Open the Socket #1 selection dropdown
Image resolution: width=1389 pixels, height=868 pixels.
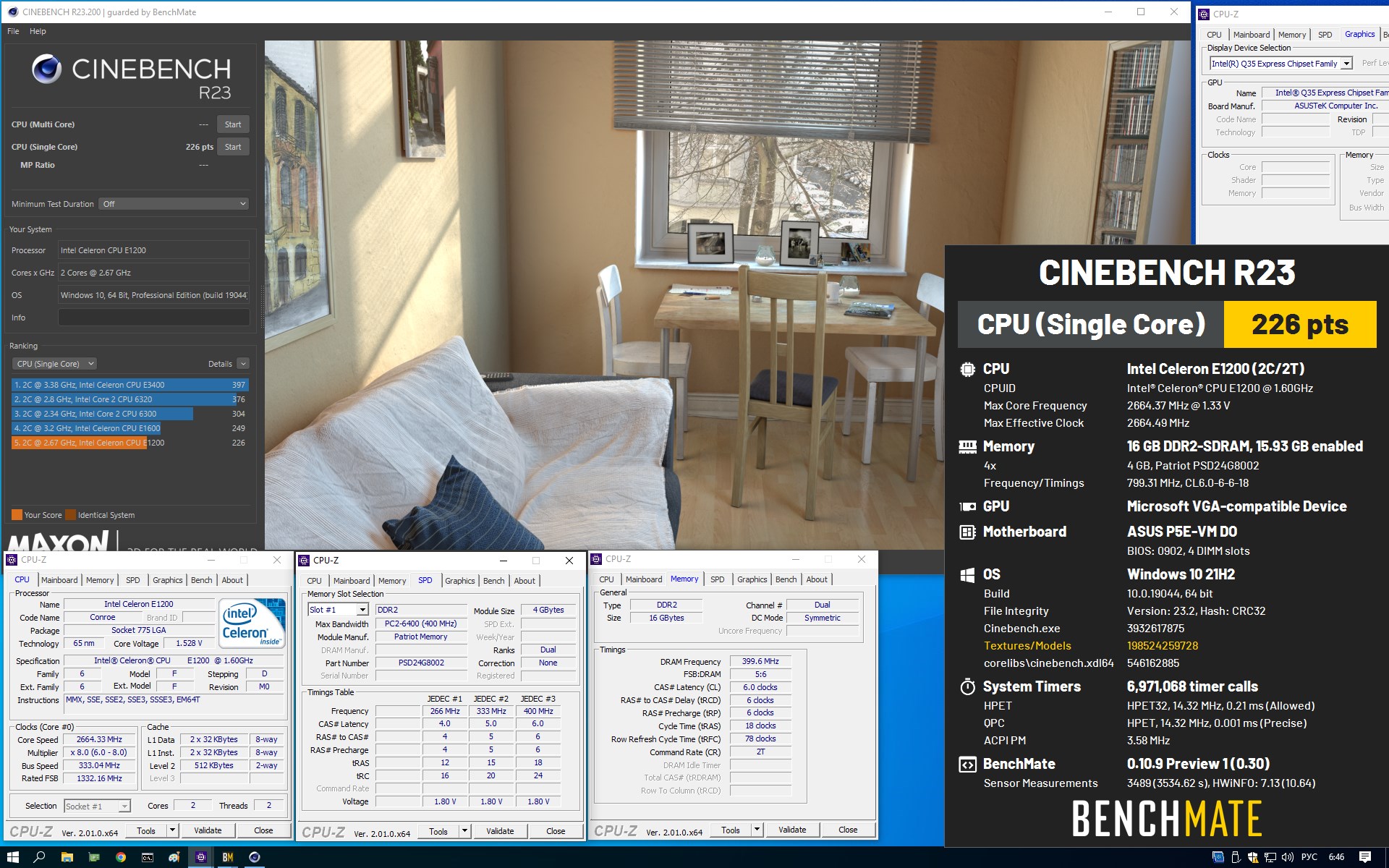pos(97,806)
